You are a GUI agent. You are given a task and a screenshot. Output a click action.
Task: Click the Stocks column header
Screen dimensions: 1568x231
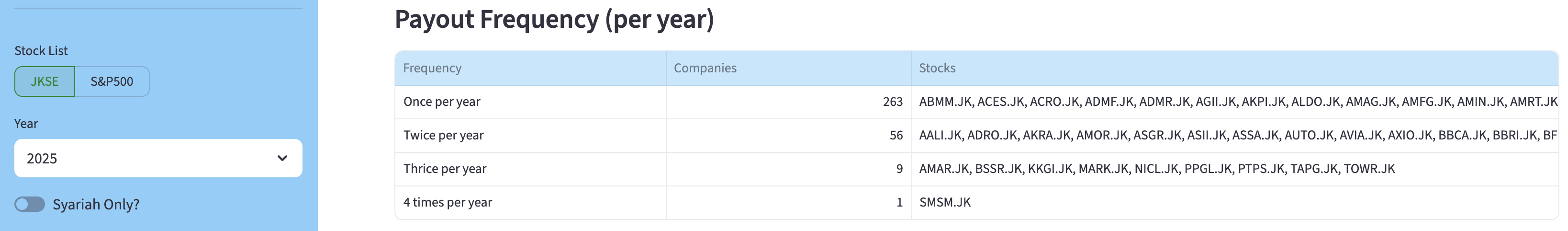coord(937,68)
